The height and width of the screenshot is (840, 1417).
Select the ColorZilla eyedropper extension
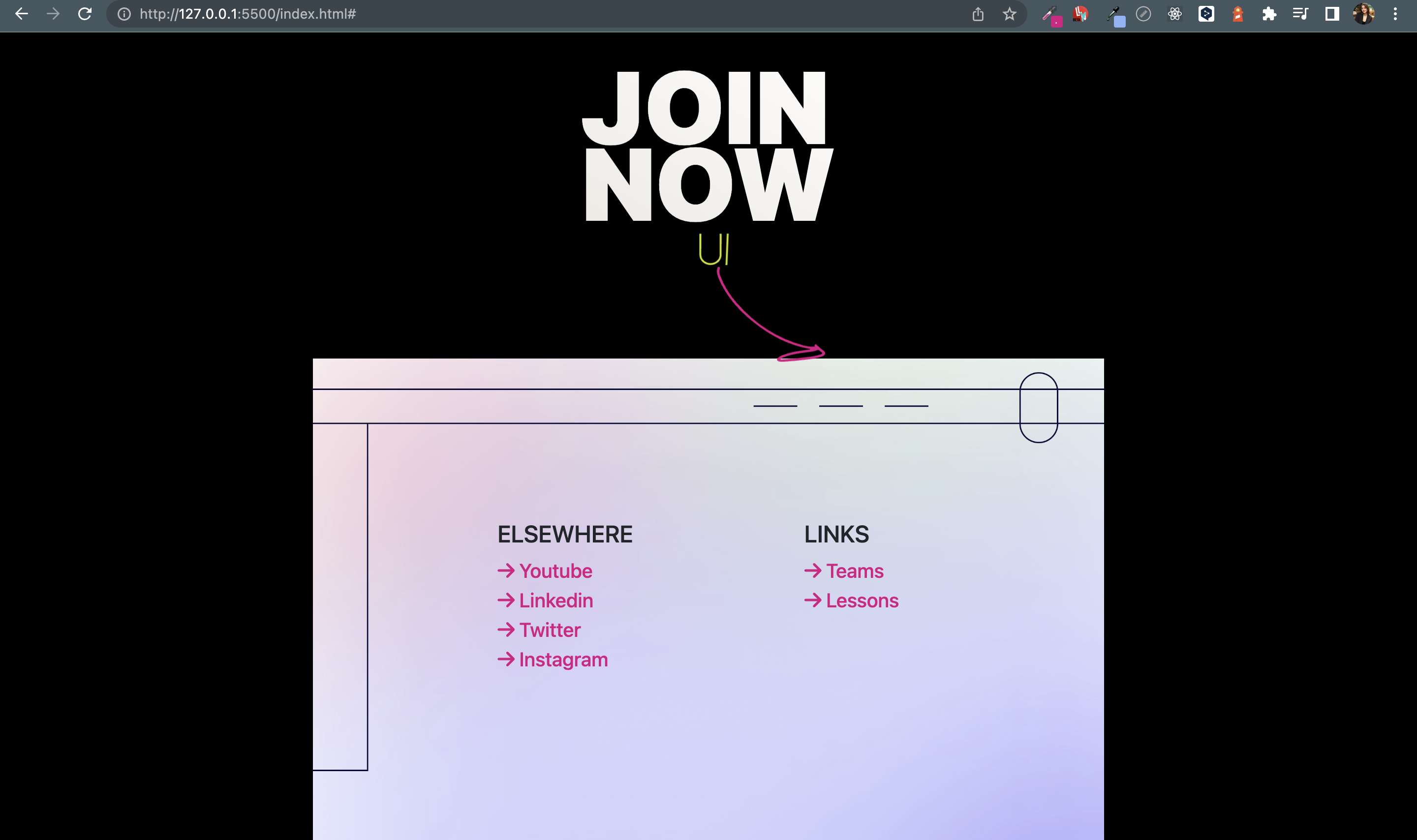click(x=1116, y=14)
